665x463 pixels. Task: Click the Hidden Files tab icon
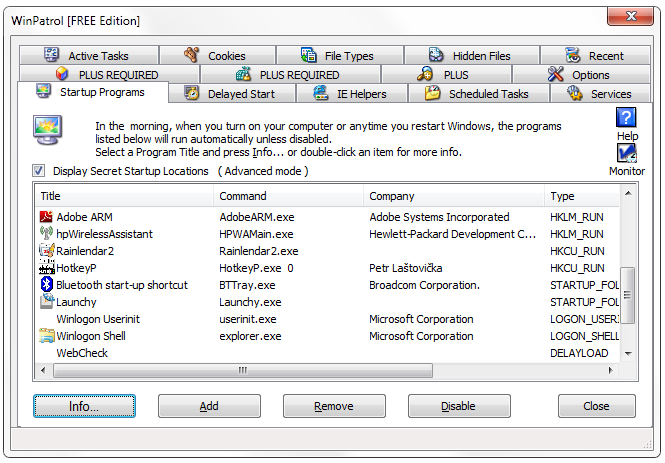click(x=436, y=55)
